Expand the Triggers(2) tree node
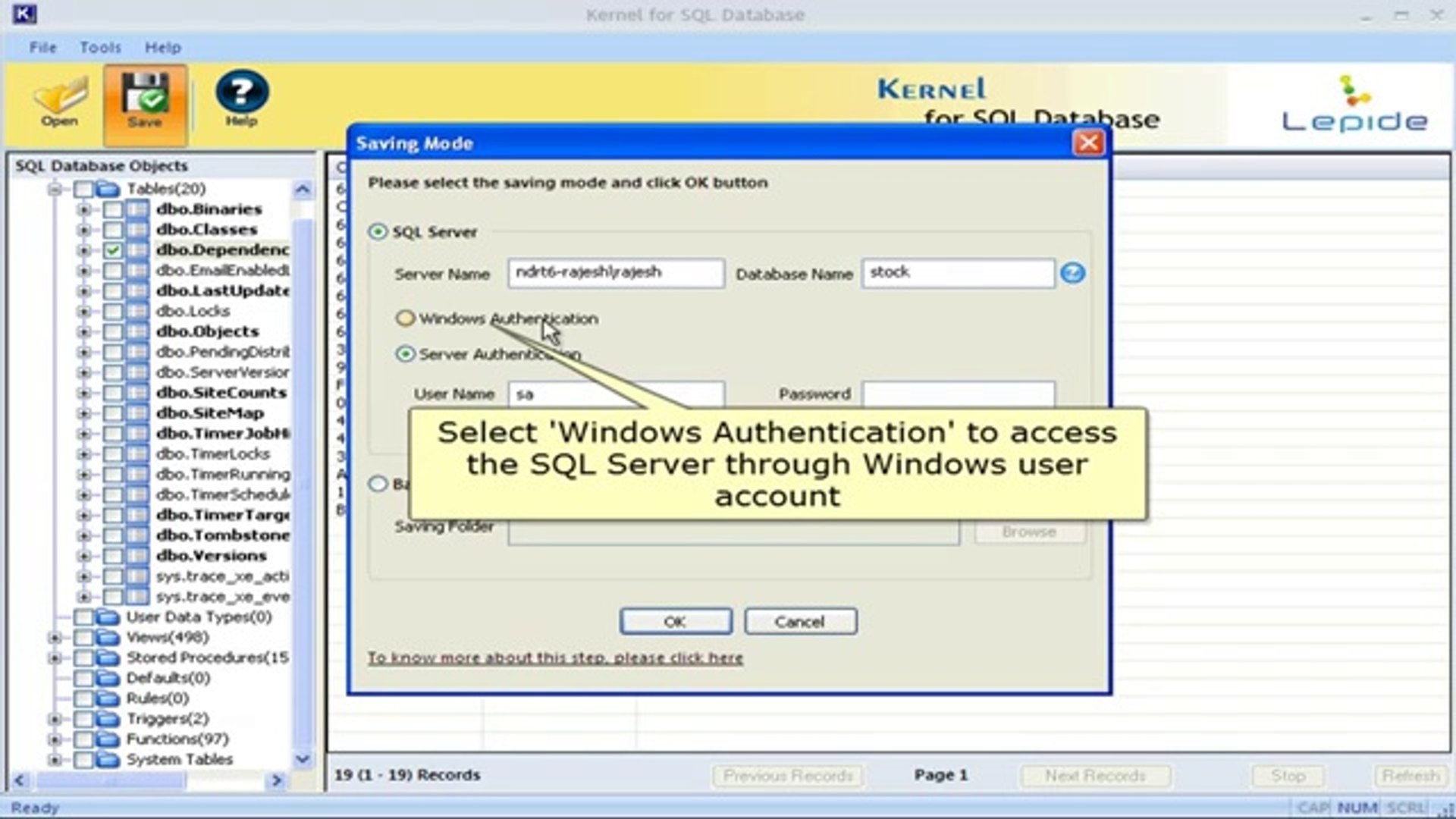The image size is (1456, 819). pyautogui.click(x=54, y=719)
